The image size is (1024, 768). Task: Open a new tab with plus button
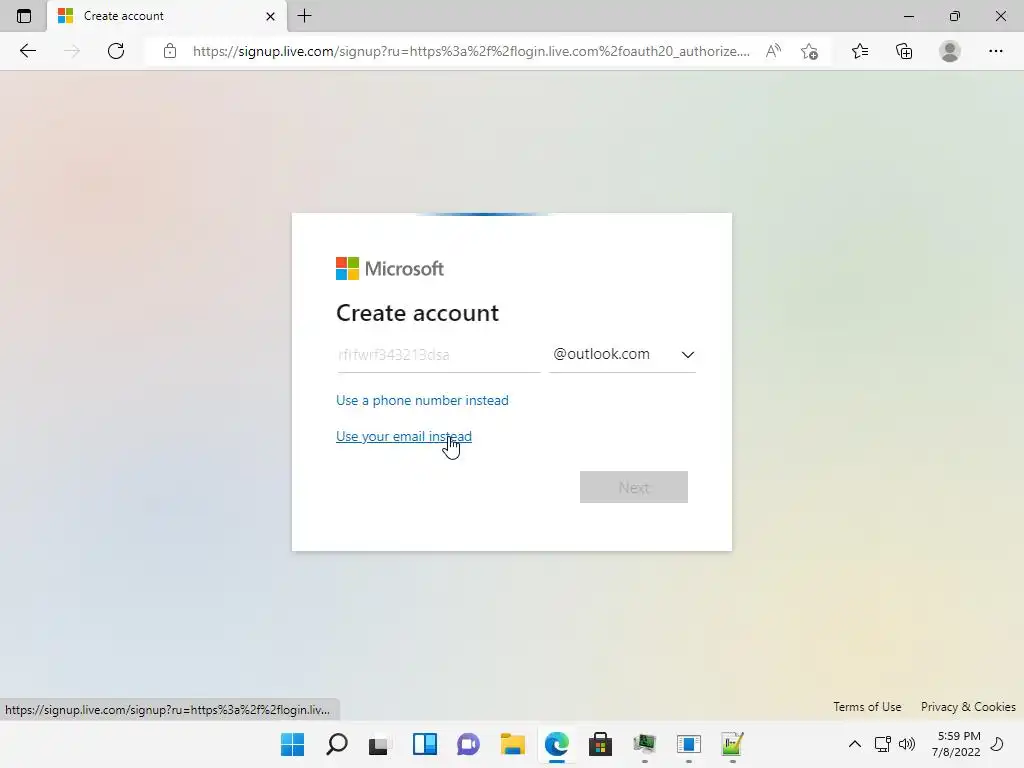[x=304, y=16]
